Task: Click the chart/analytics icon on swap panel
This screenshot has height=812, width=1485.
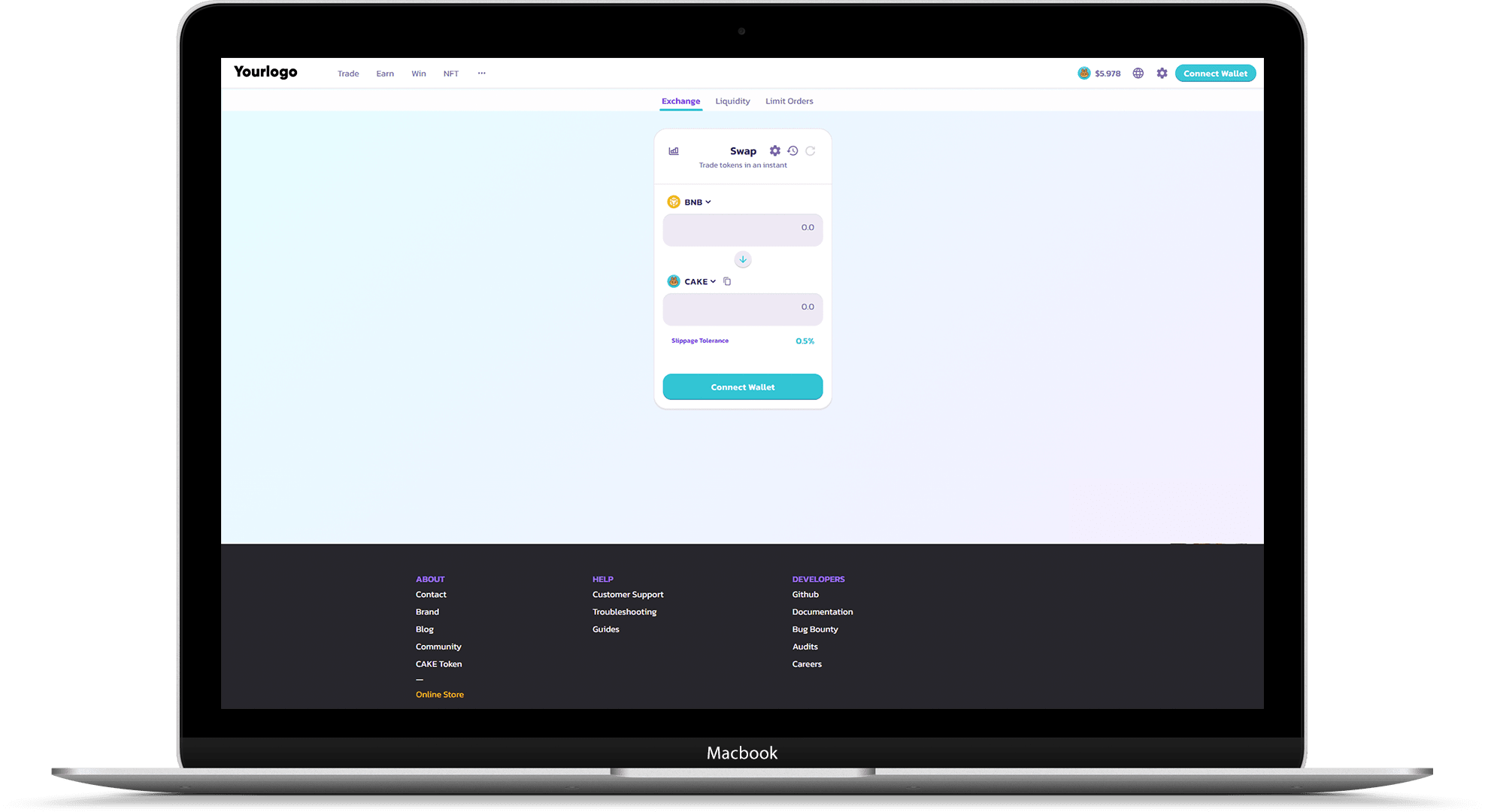Action: (x=674, y=150)
